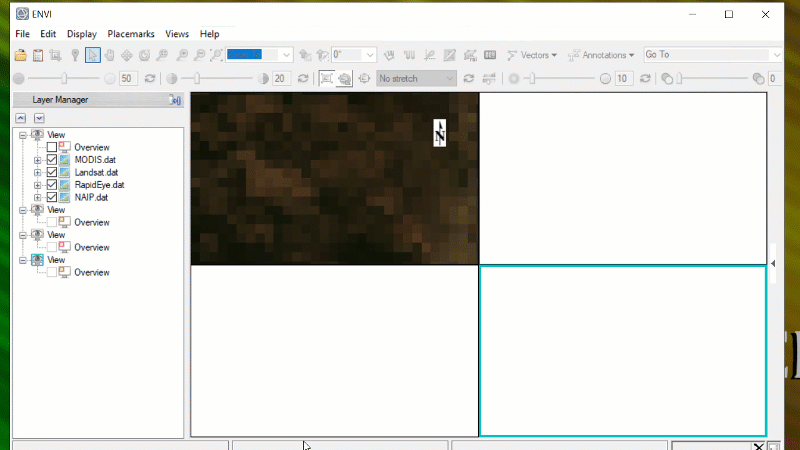800x450 pixels.
Task: Hide the NAIP.dat layer via checkbox
Action: 52,197
